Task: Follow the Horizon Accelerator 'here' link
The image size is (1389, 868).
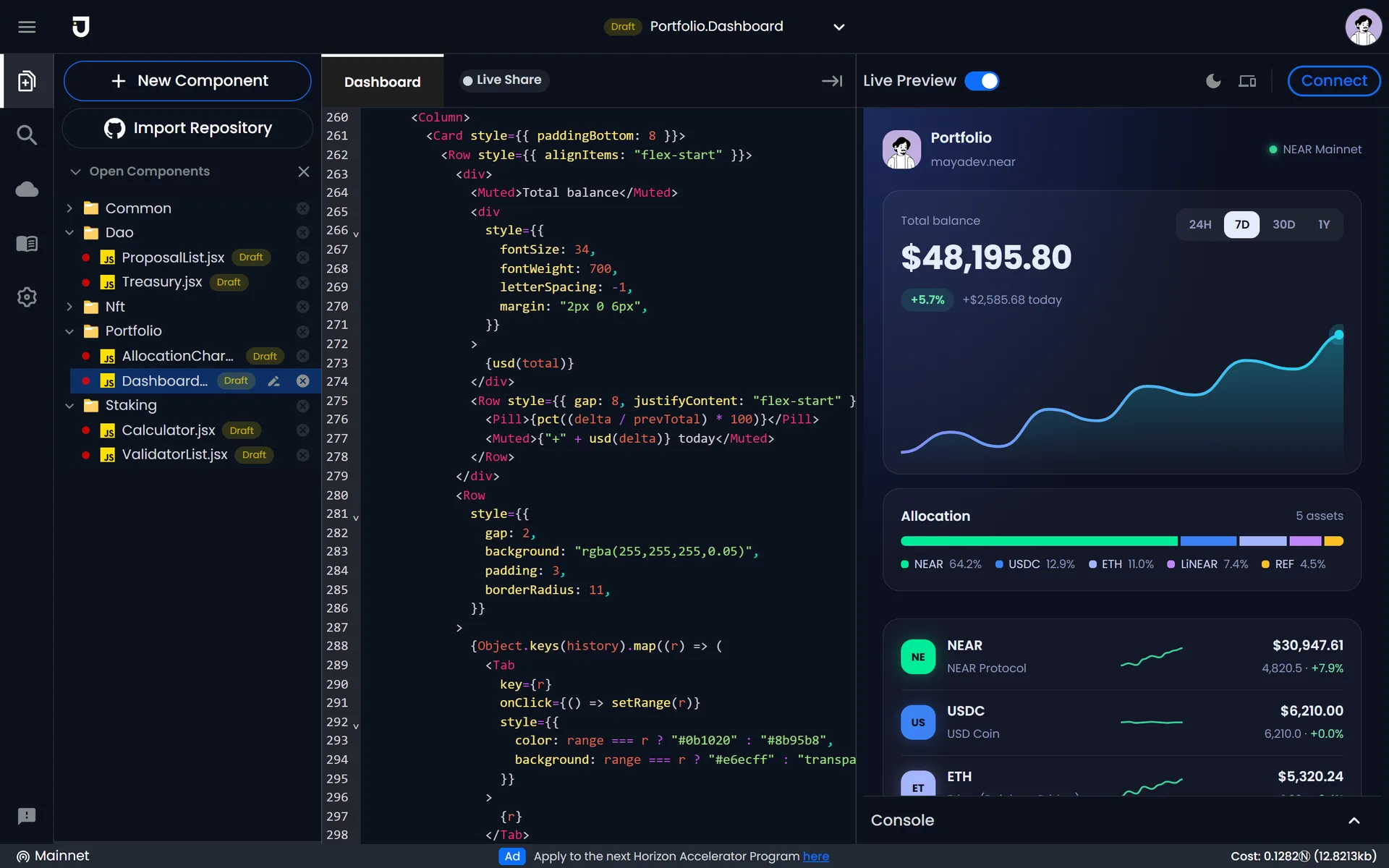Action: click(815, 856)
